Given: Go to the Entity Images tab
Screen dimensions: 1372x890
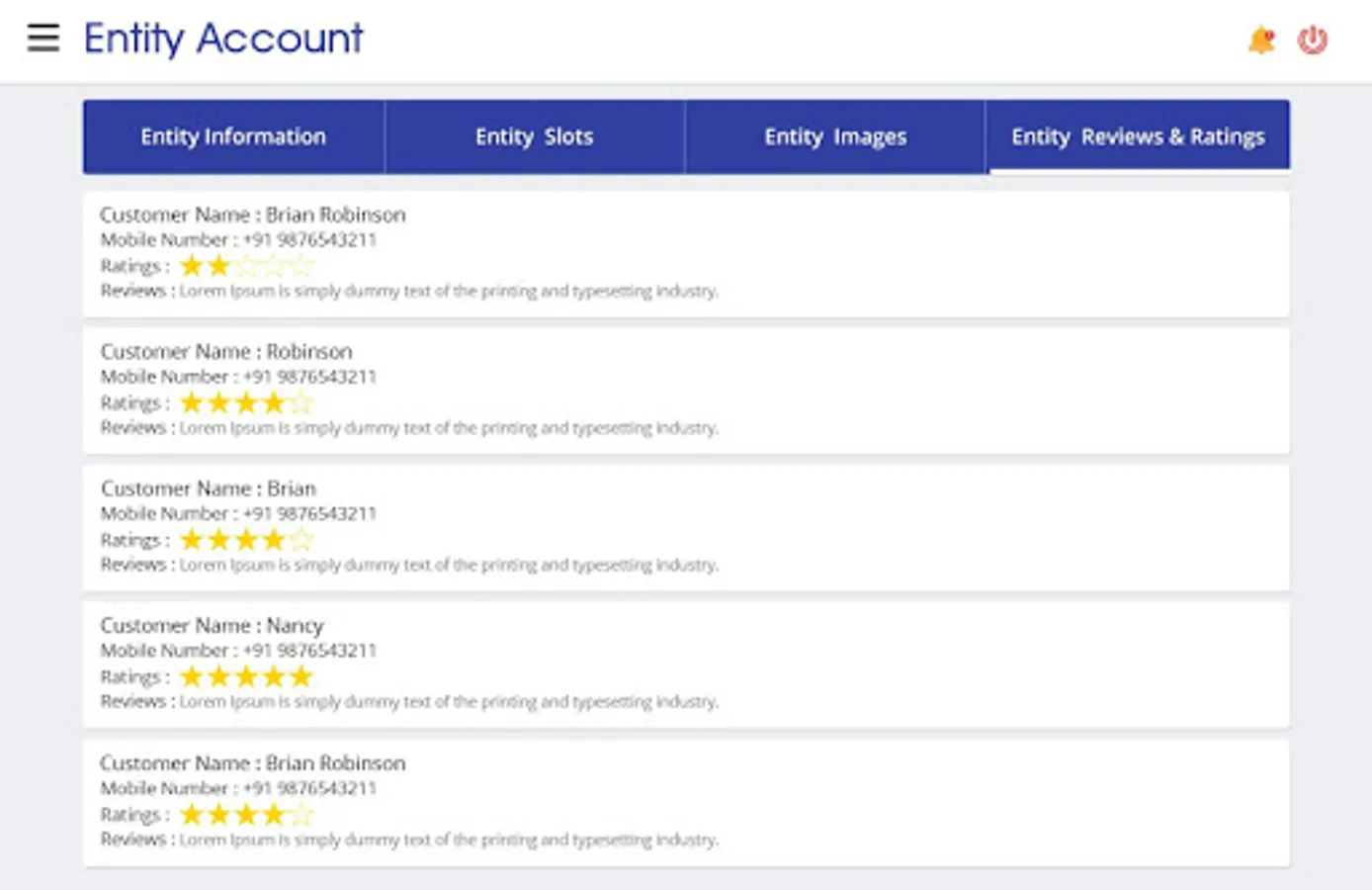Looking at the screenshot, I should (x=835, y=136).
